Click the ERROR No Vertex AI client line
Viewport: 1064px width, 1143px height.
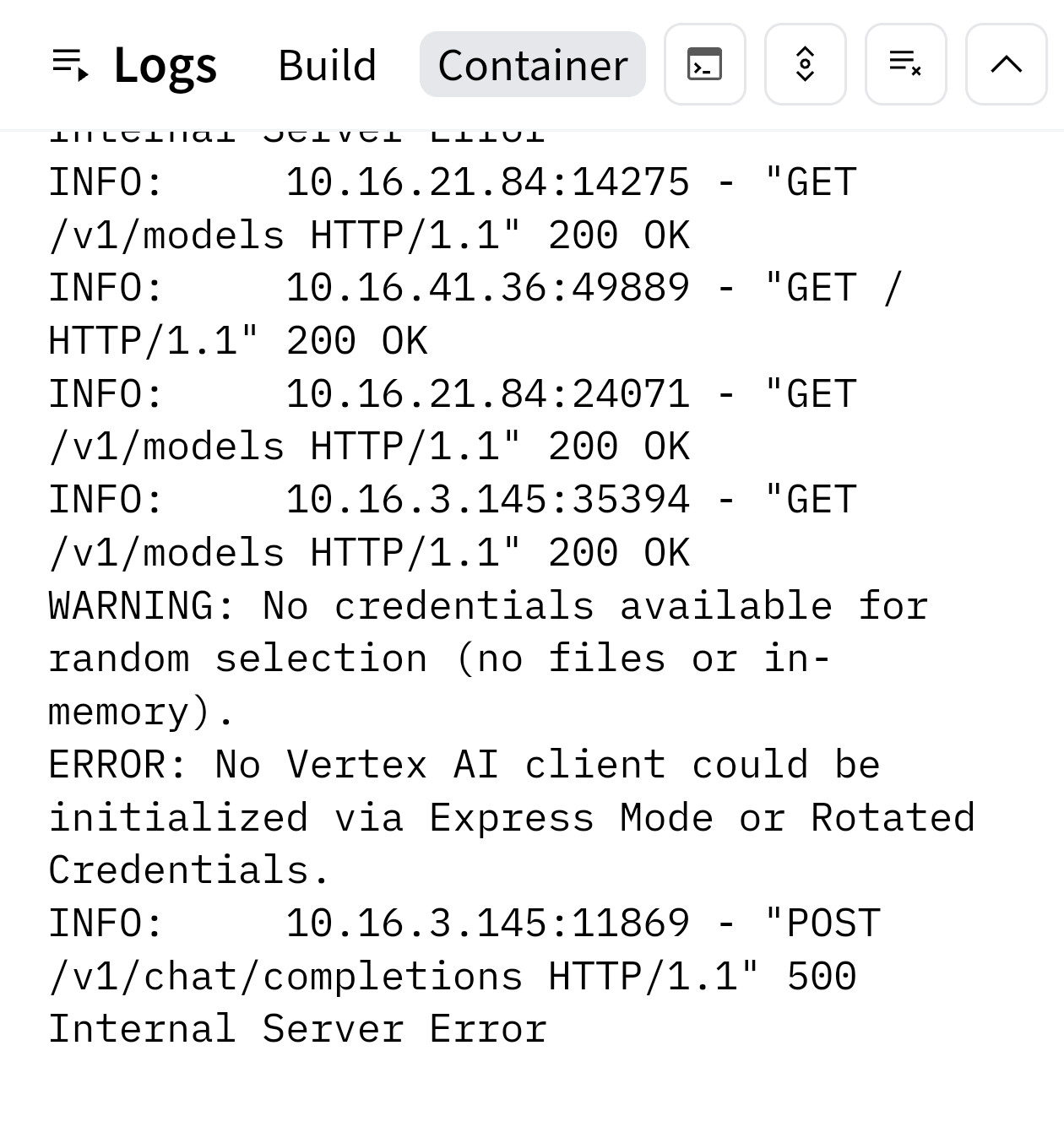tap(464, 765)
